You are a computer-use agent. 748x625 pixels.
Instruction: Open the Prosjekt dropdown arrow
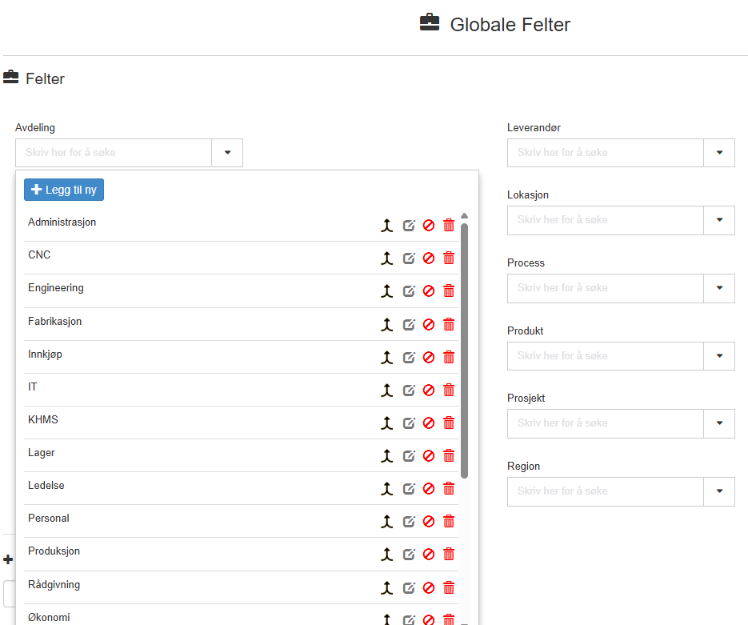tap(719, 423)
